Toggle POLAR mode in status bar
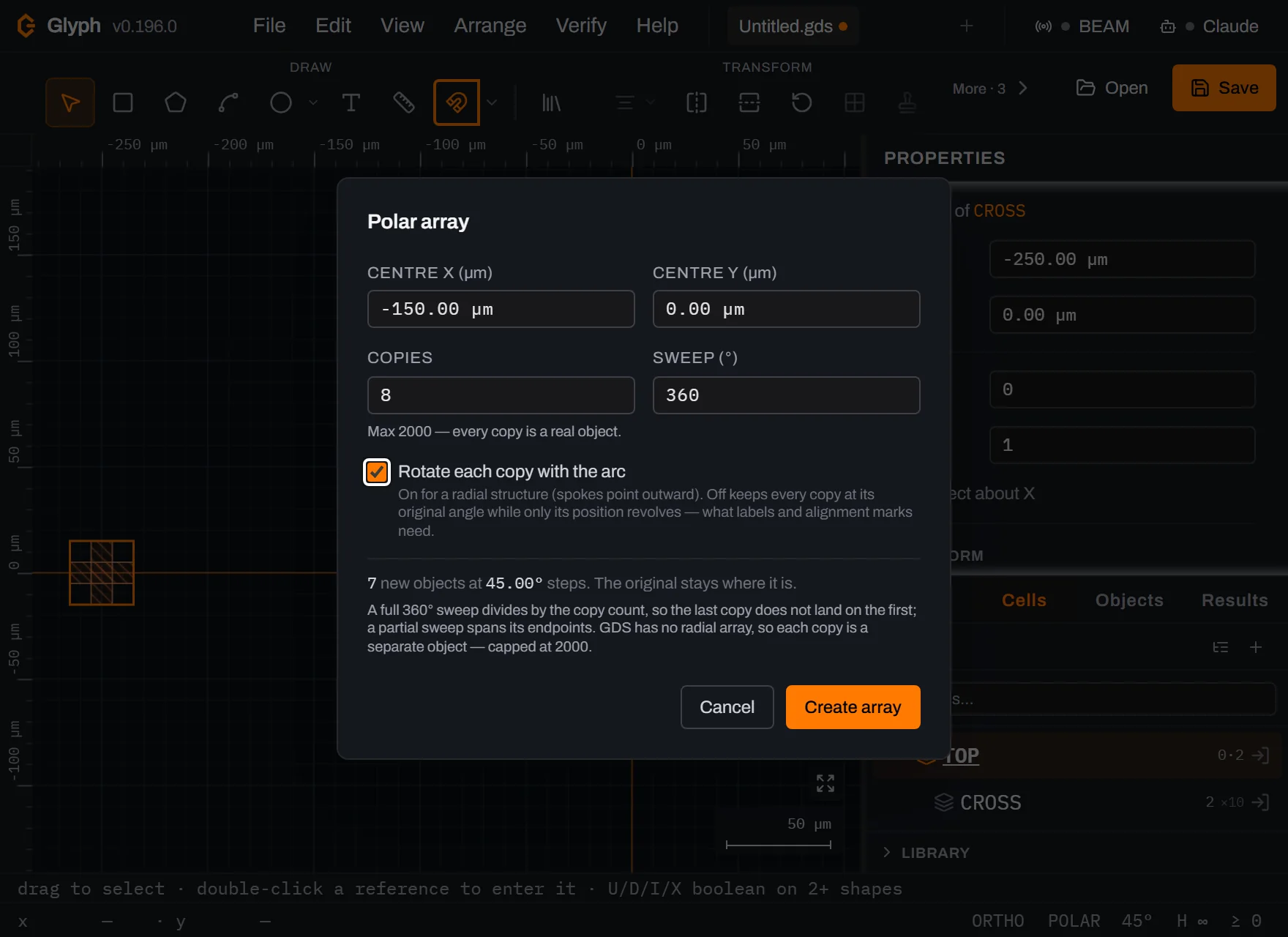This screenshot has width=1288, height=937. point(1074,921)
